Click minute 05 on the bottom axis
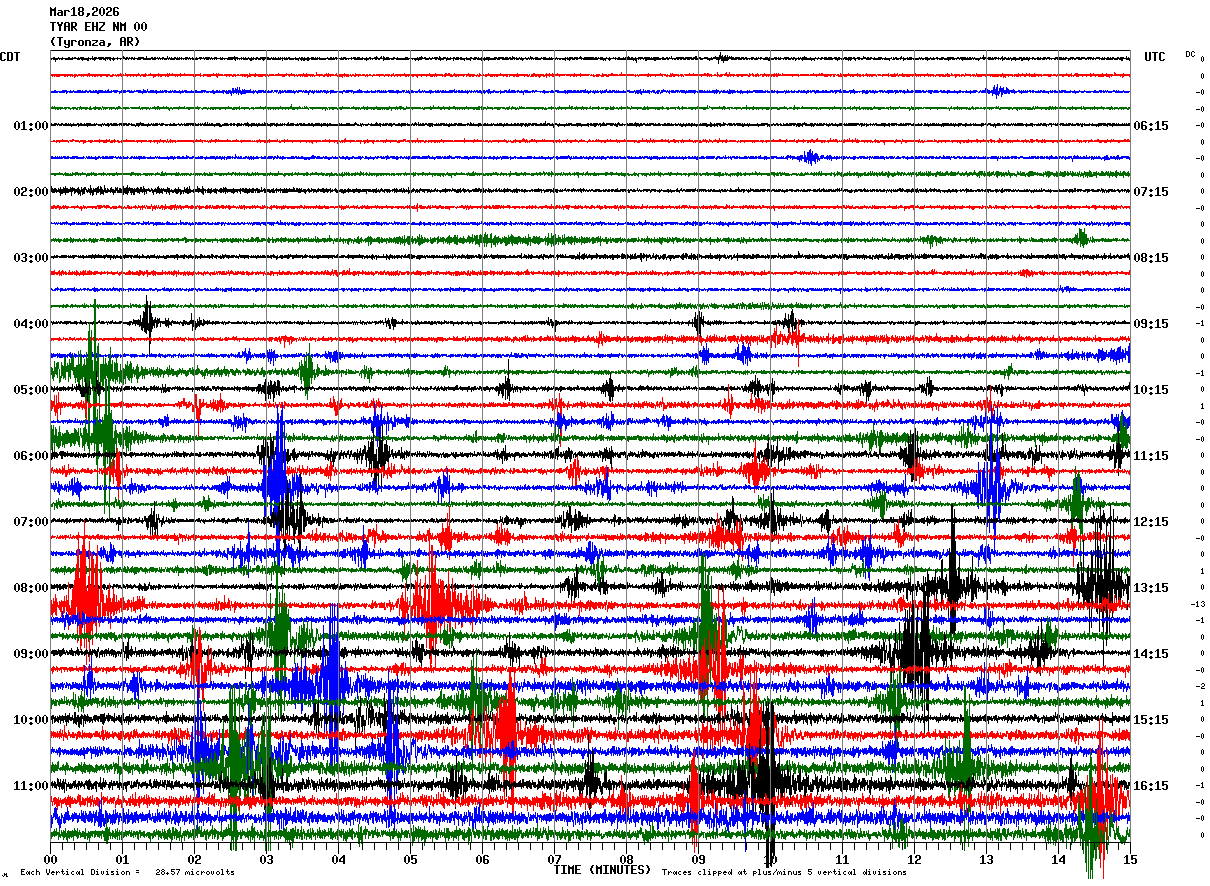Screen dimensions: 1210x886 click(x=411, y=859)
